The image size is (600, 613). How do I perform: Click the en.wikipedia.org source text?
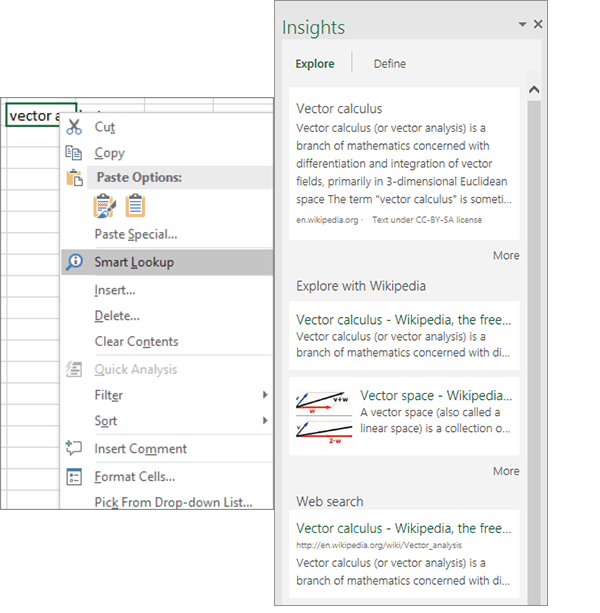pos(327,220)
